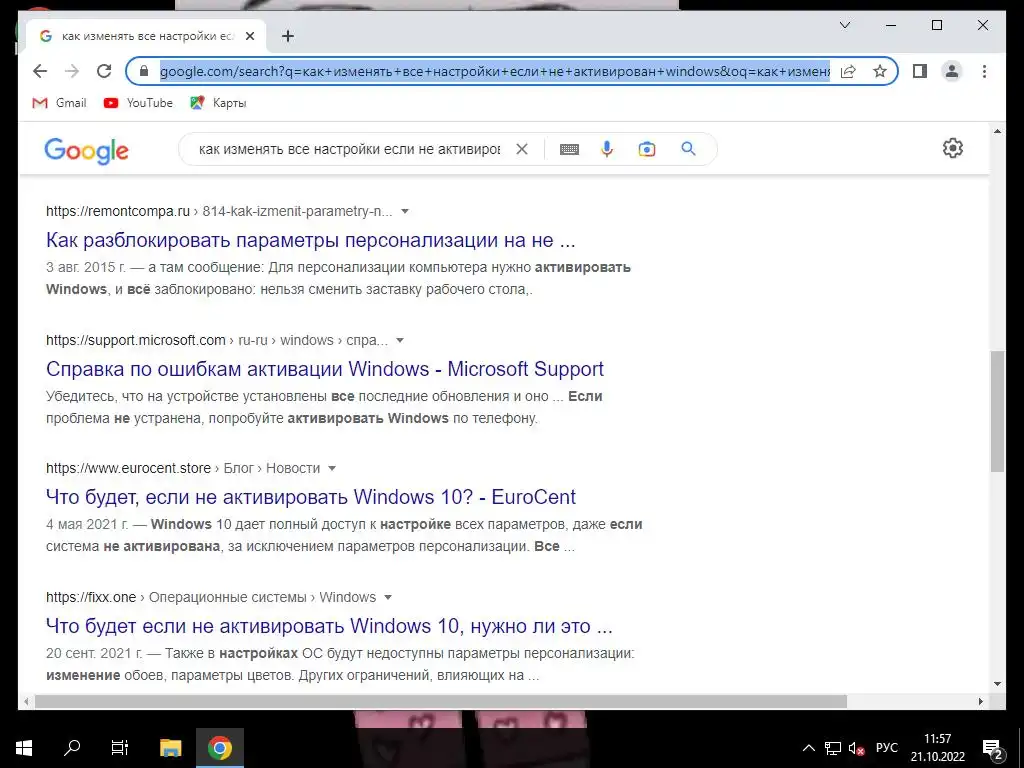1024x768 pixels.
Task: Open the Chrome profile avatar menu
Action: pyautogui.click(x=952, y=71)
